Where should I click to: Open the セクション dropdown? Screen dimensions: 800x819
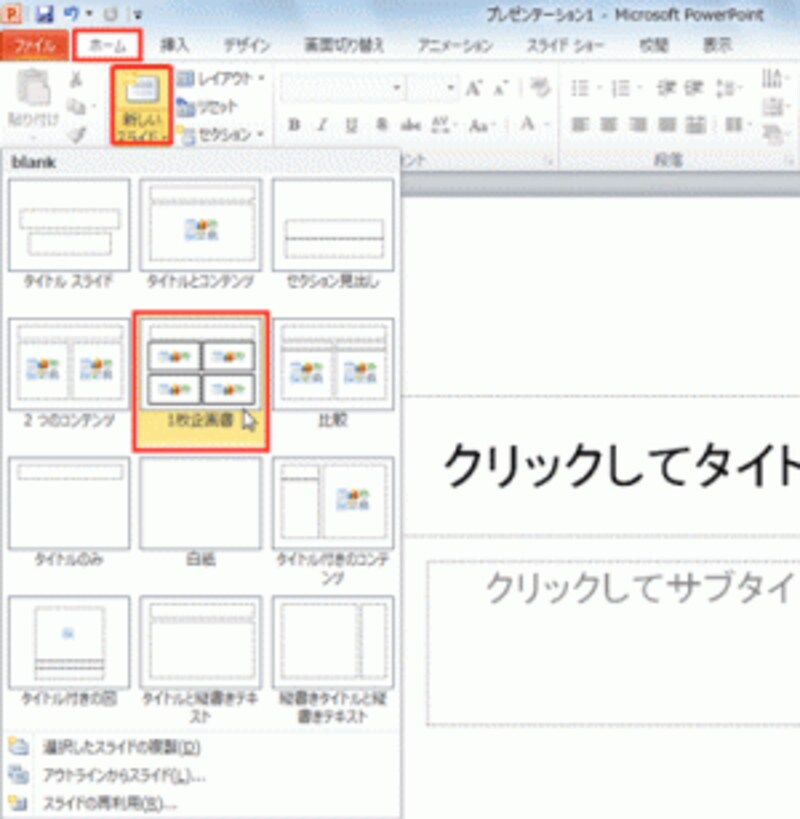(x=220, y=135)
